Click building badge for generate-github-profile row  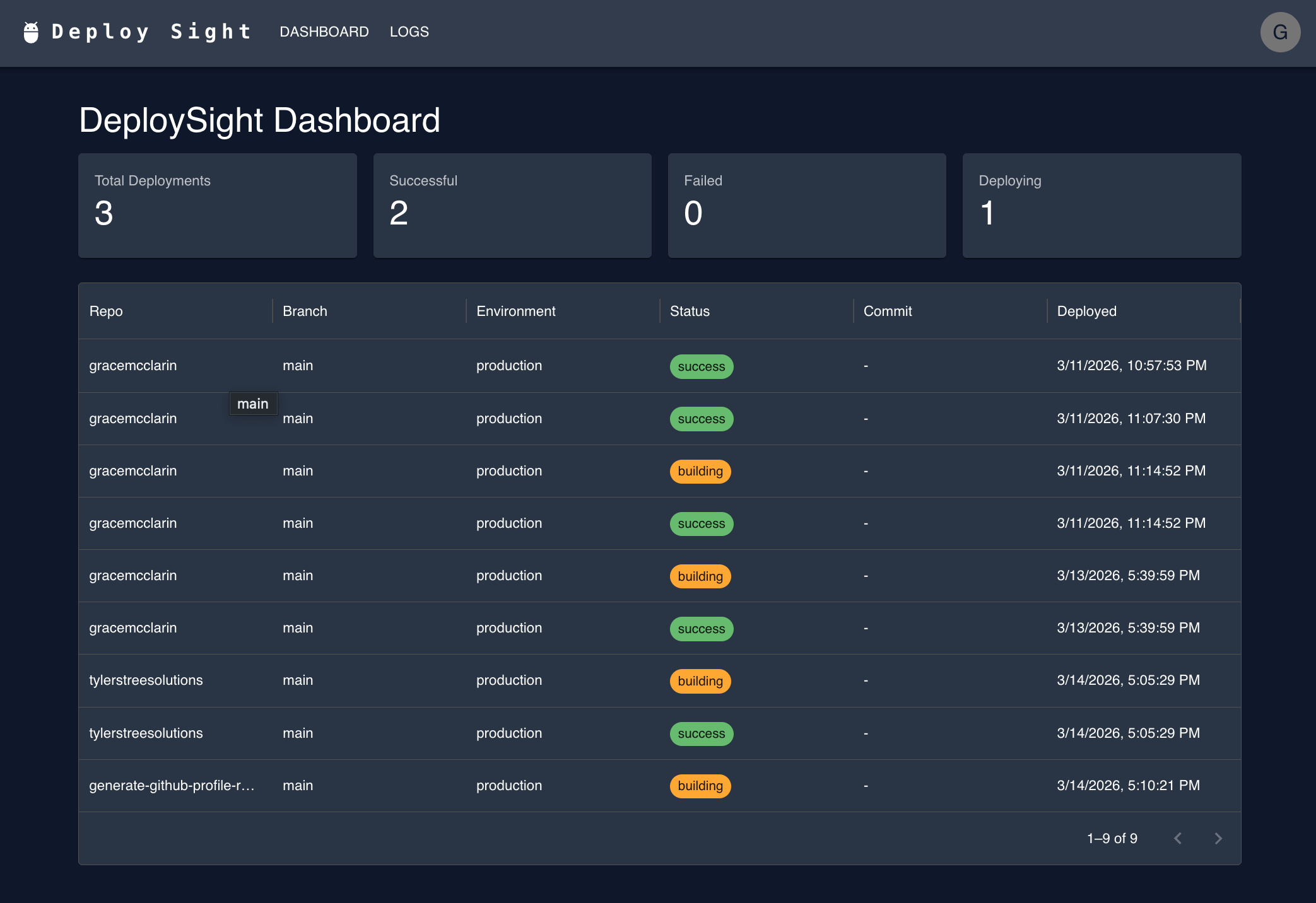700,786
